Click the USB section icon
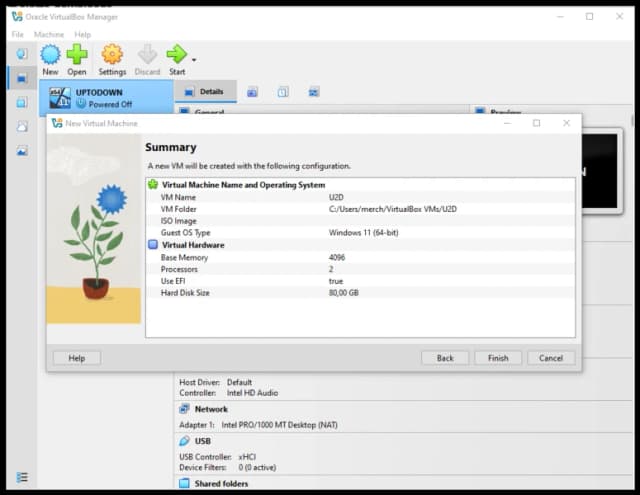The image size is (640, 495). [184, 441]
